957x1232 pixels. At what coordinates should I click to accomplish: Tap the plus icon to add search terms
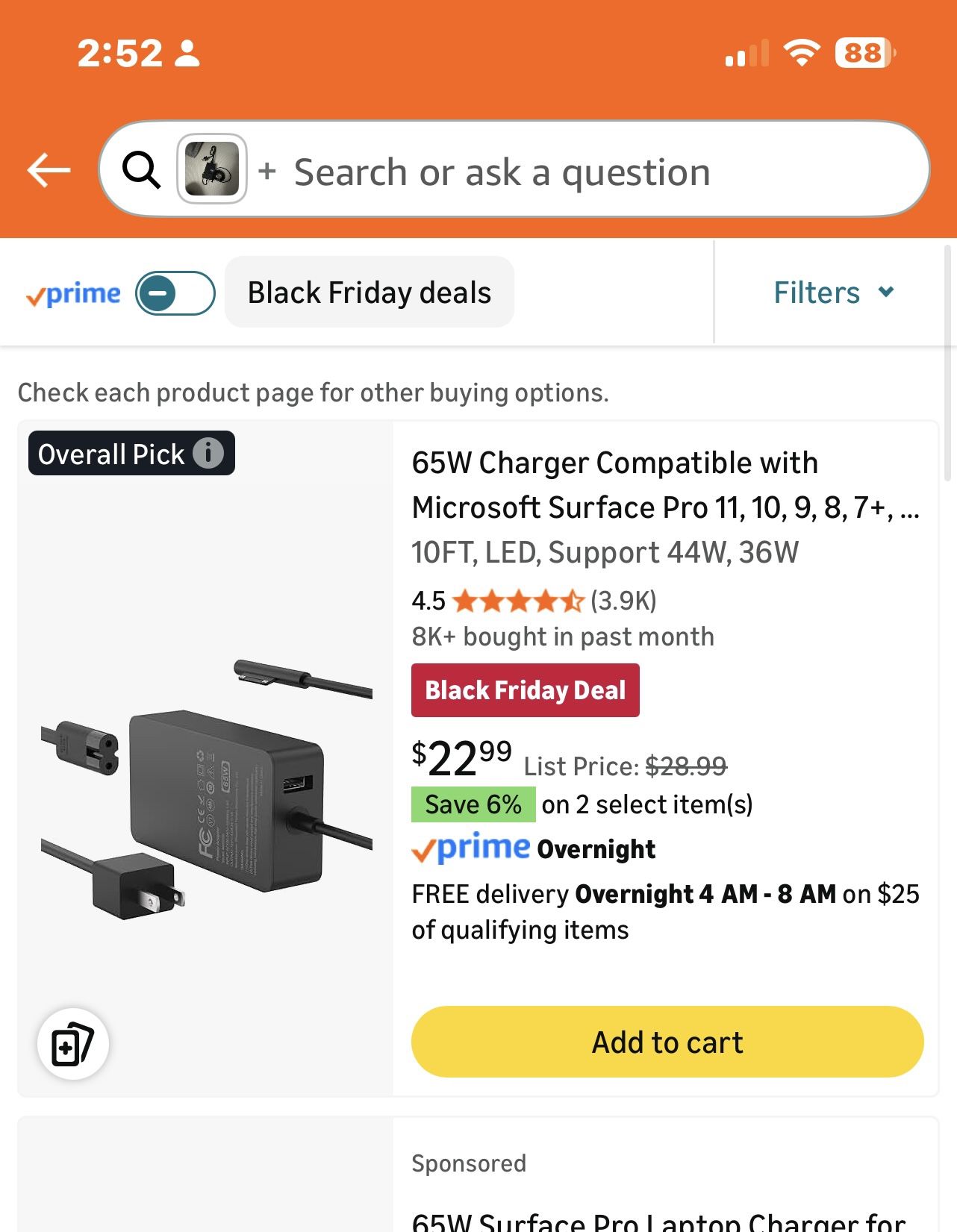267,171
